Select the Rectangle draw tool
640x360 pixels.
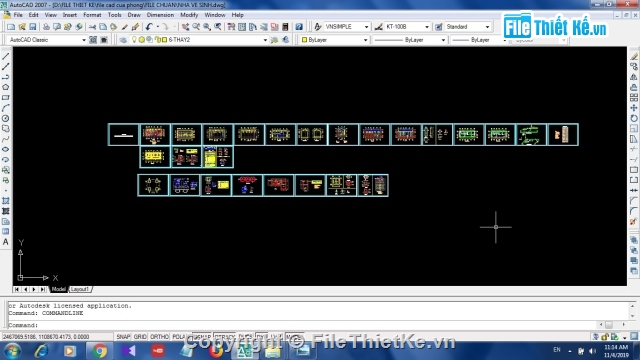(x=6, y=98)
